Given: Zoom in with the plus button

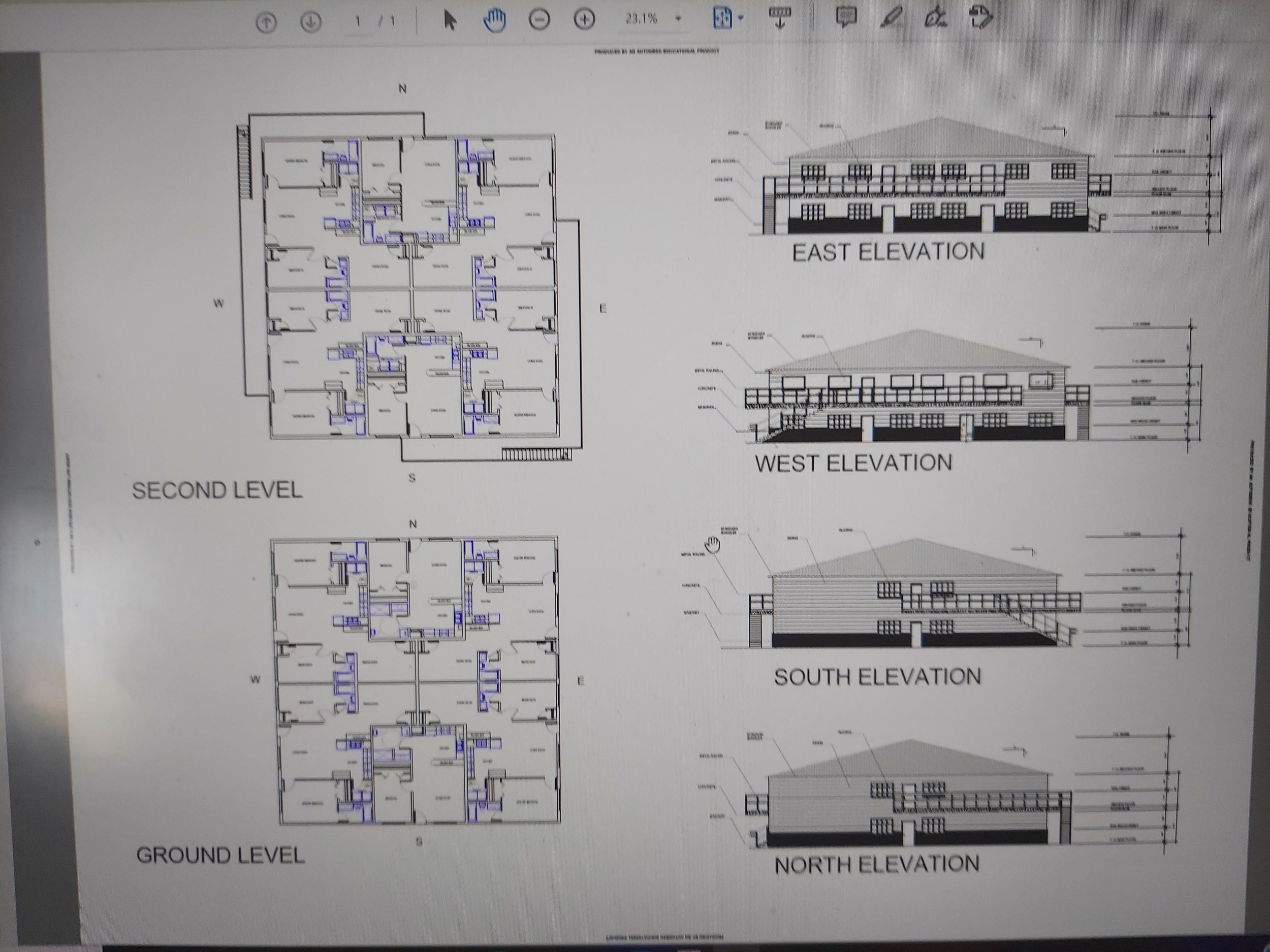Looking at the screenshot, I should (x=585, y=20).
